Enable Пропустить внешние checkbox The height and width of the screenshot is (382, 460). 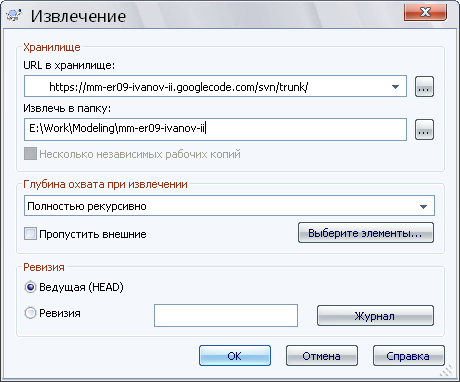[x=30, y=234]
